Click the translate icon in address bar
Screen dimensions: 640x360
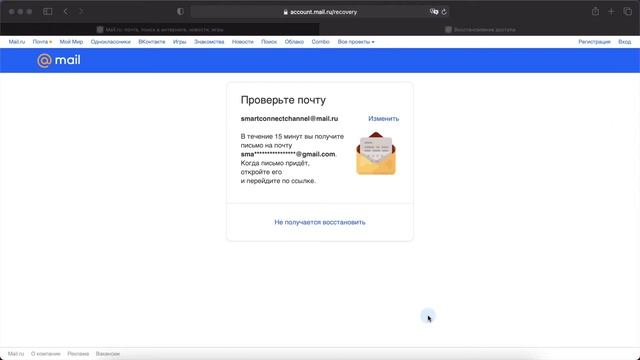[x=434, y=12]
